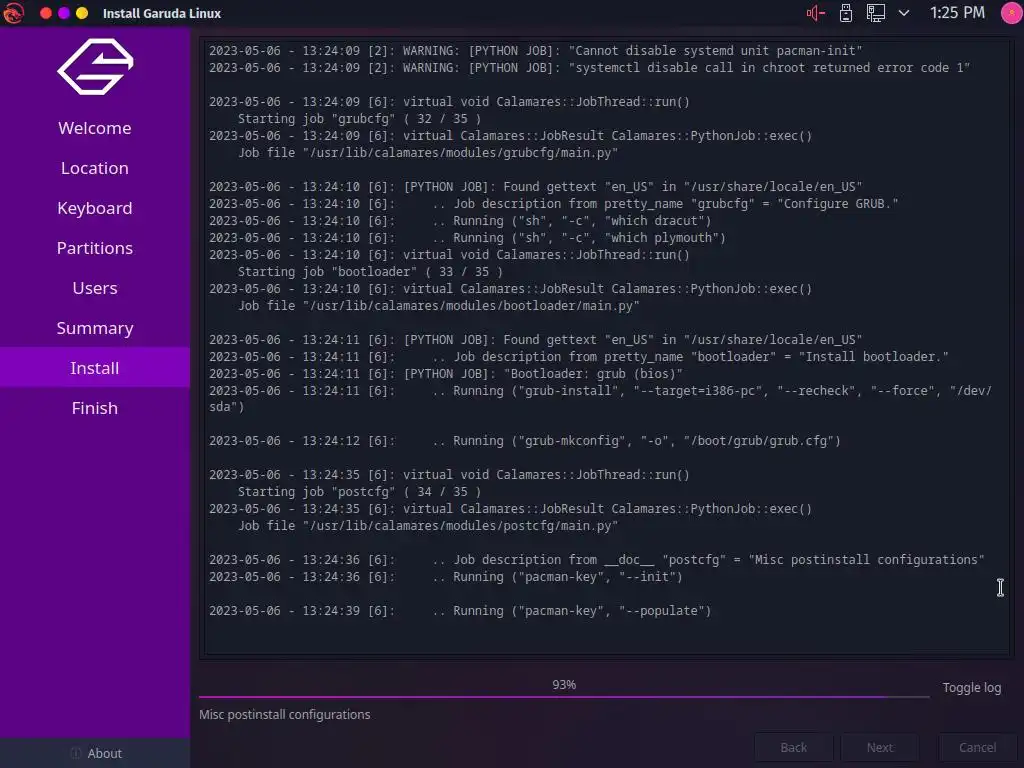Click Job file path for bootloader/main.py

pyautogui.click(x=438, y=306)
